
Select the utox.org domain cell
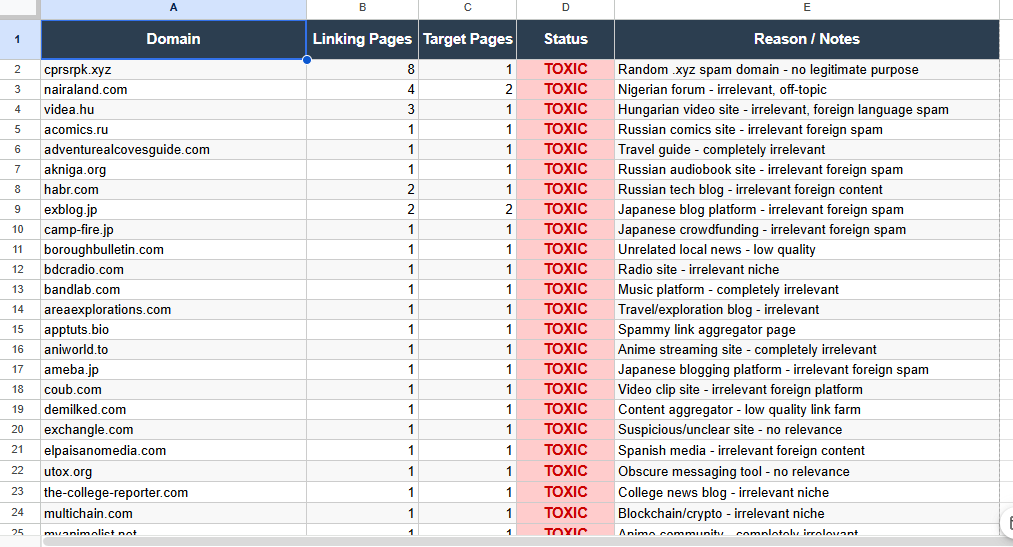[173, 471]
